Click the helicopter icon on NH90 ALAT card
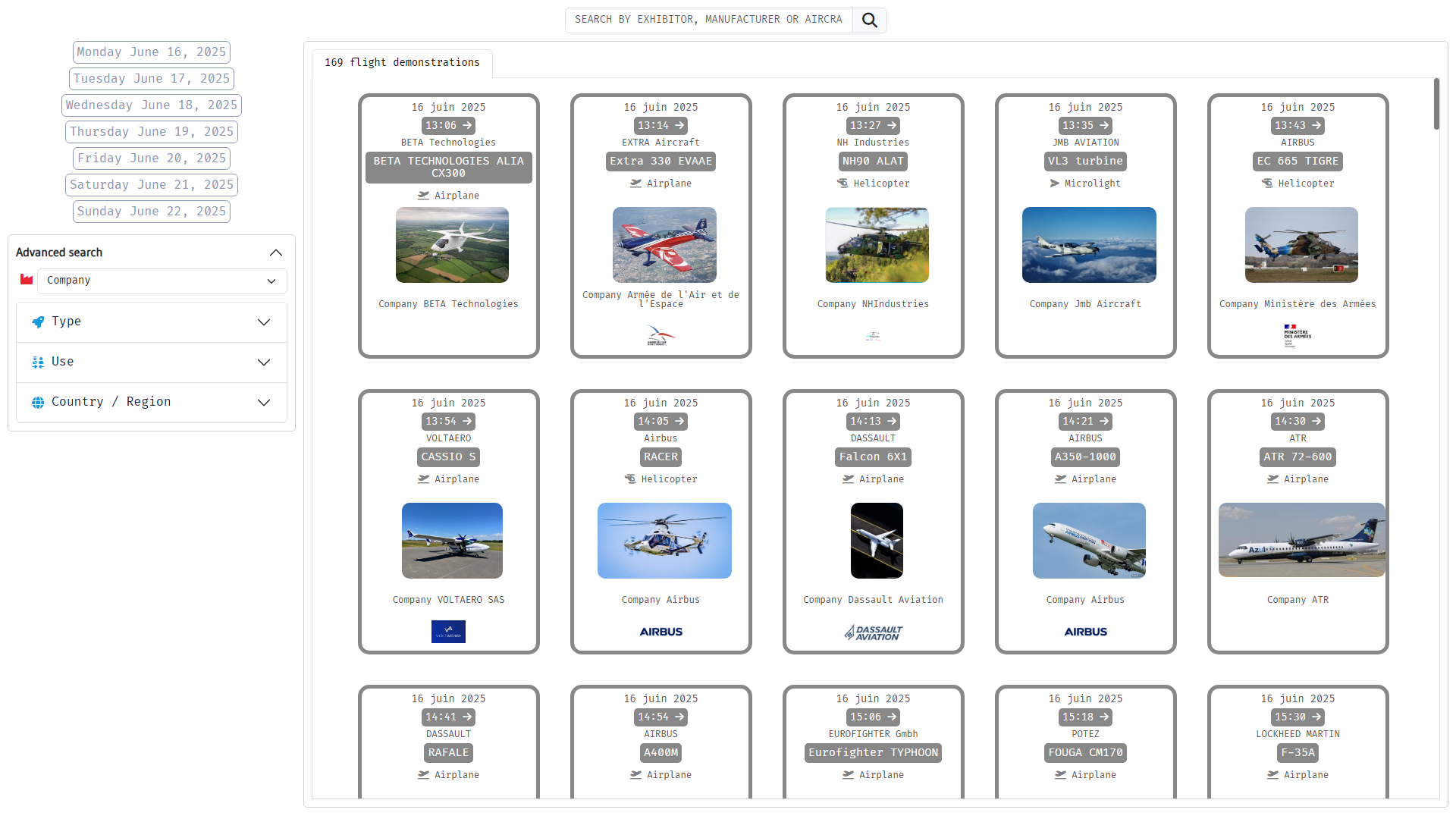The height and width of the screenshot is (819, 1456). 843,184
